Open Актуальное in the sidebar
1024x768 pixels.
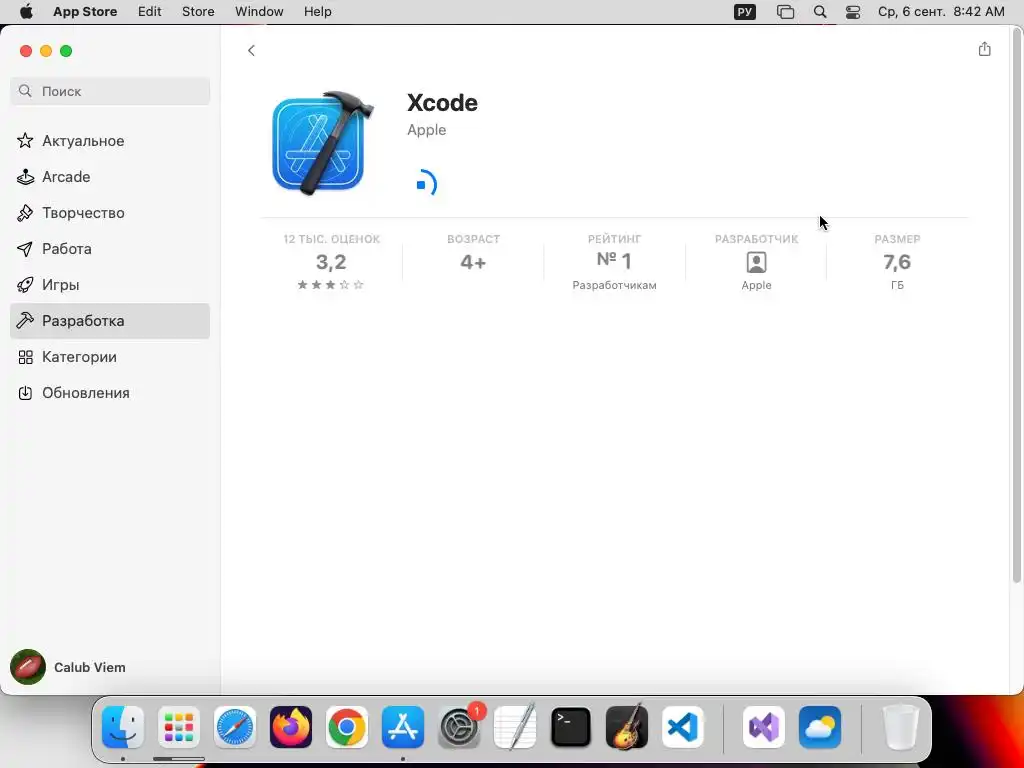pos(110,140)
